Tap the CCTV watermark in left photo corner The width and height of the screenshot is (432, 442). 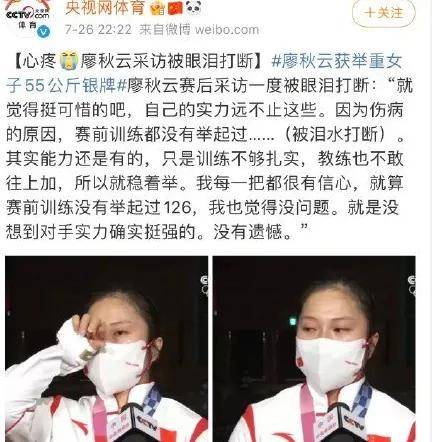[x=204, y=285]
